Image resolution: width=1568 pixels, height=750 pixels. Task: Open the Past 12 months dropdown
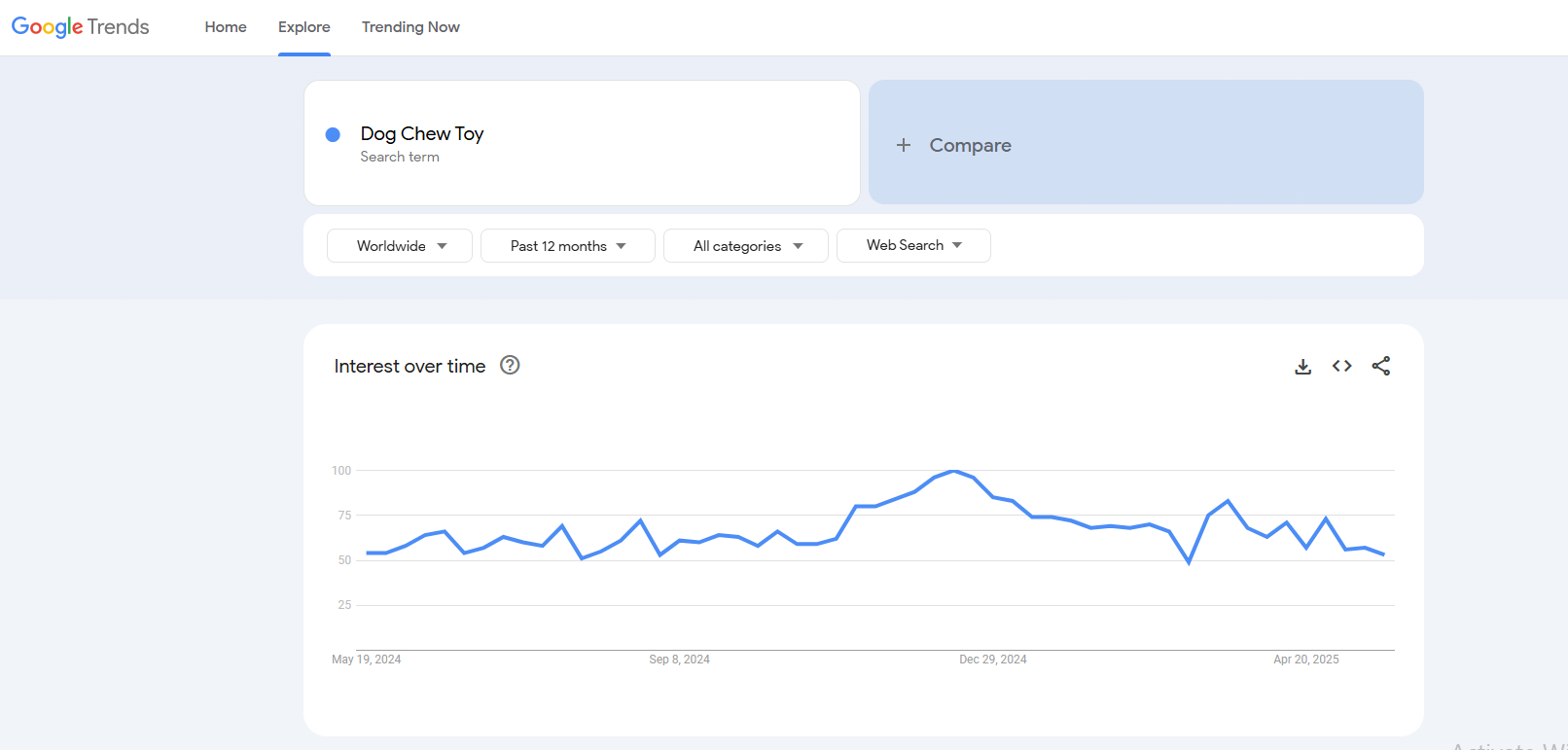point(568,246)
